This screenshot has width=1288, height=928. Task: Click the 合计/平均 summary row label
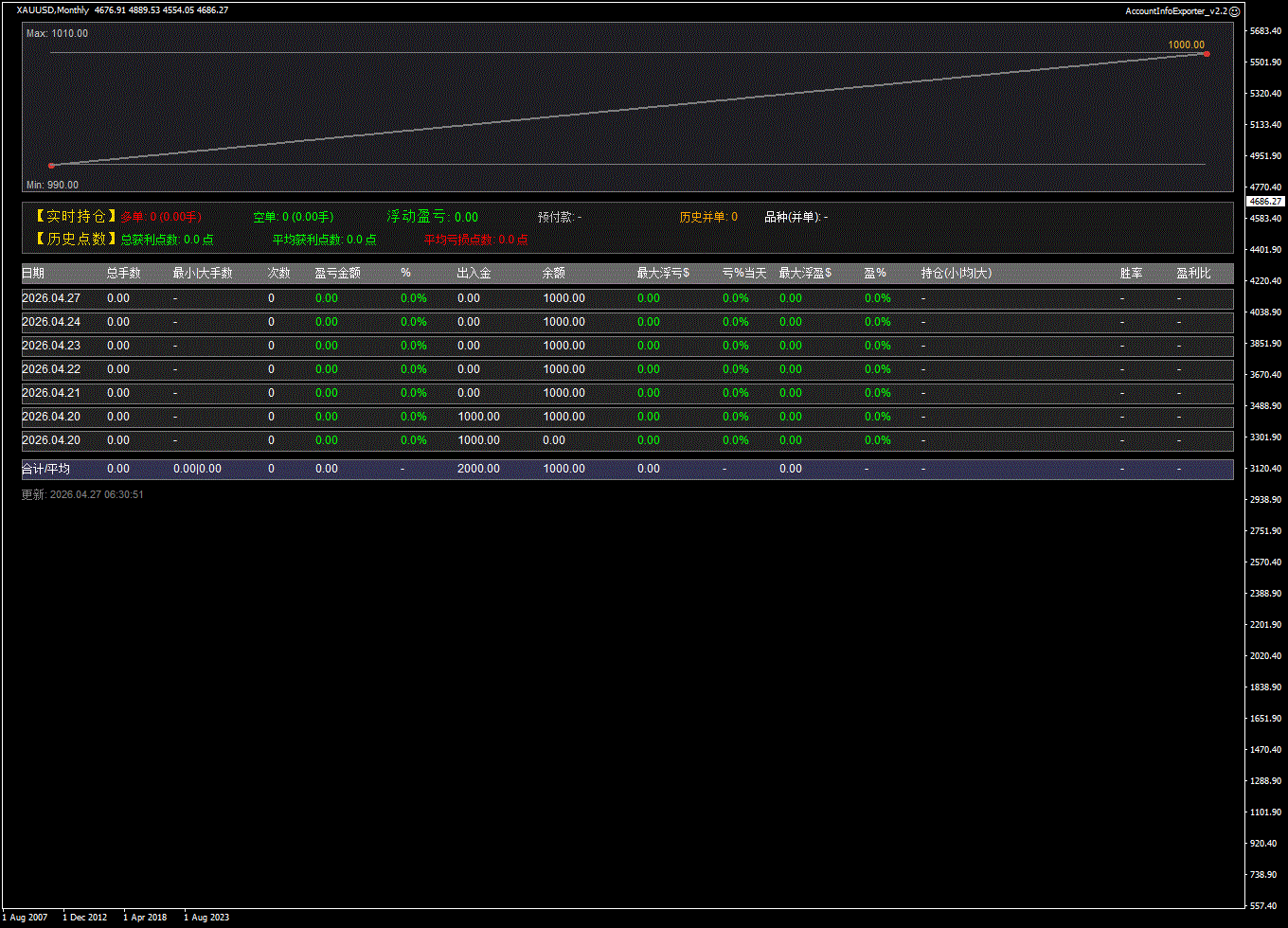pyautogui.click(x=46, y=469)
